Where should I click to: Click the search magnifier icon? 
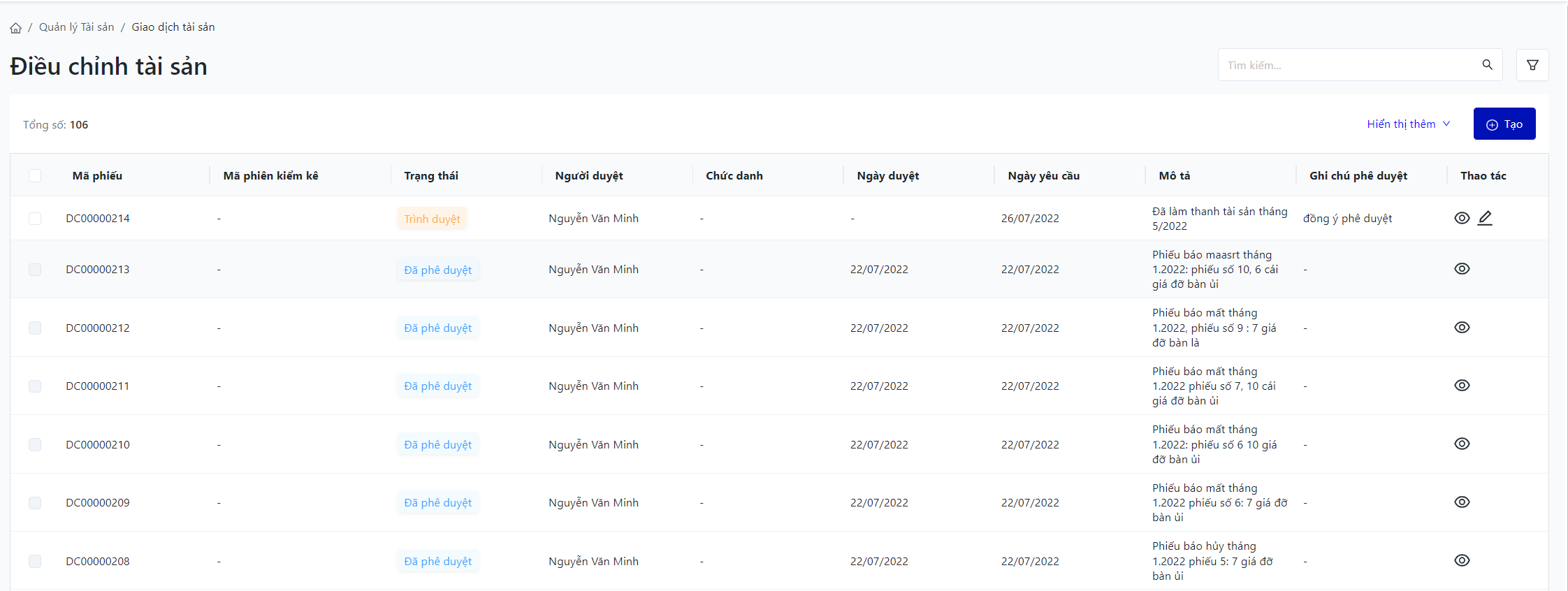coord(1487,65)
